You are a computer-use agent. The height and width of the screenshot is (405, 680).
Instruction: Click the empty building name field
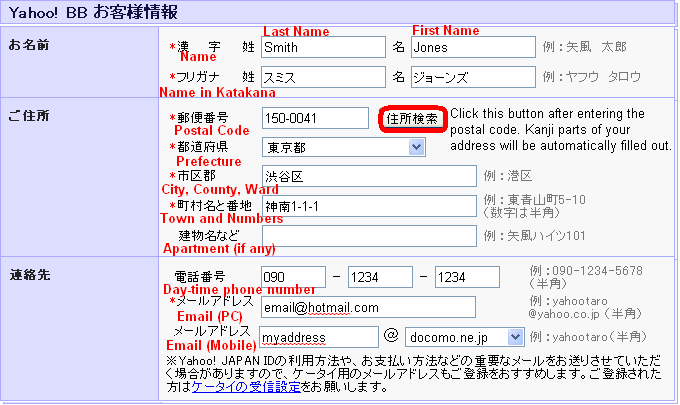click(x=369, y=236)
